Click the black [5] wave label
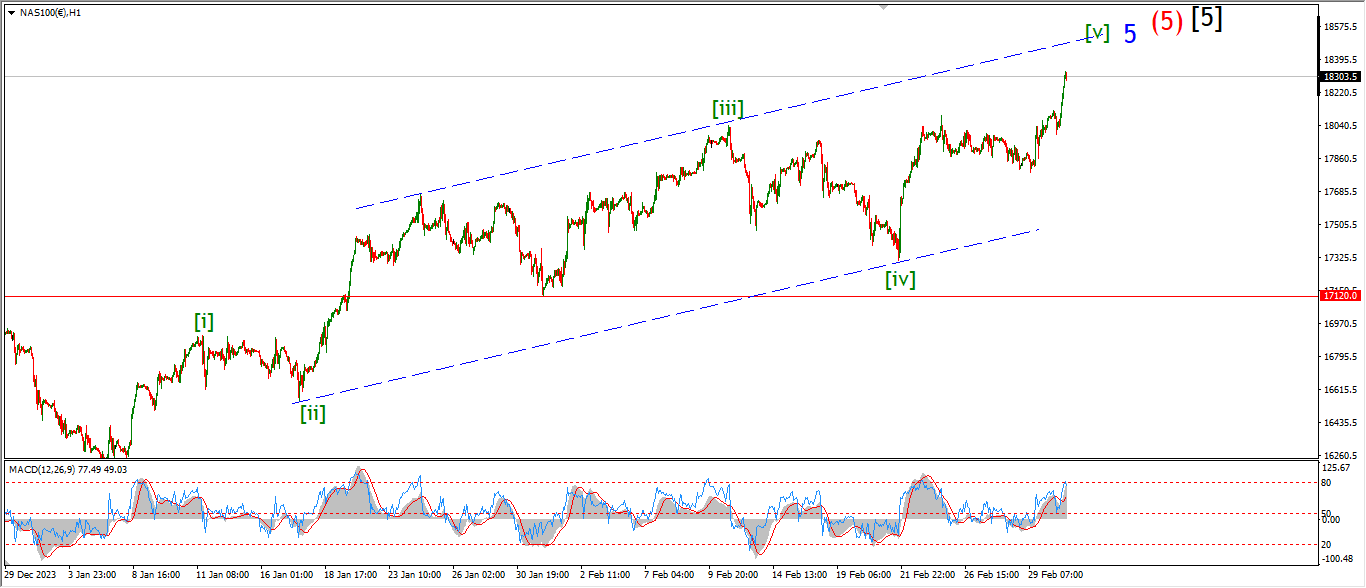1366x588 pixels. coord(1206,18)
